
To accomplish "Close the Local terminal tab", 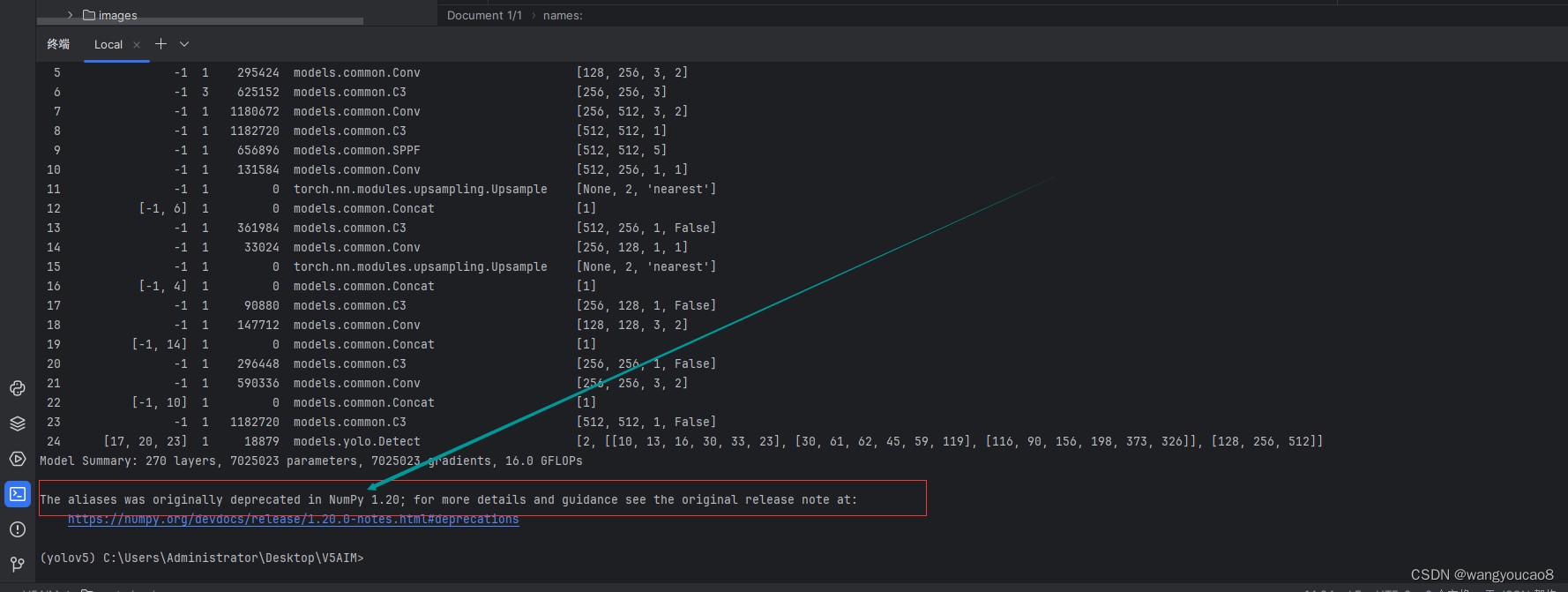I will [x=137, y=45].
